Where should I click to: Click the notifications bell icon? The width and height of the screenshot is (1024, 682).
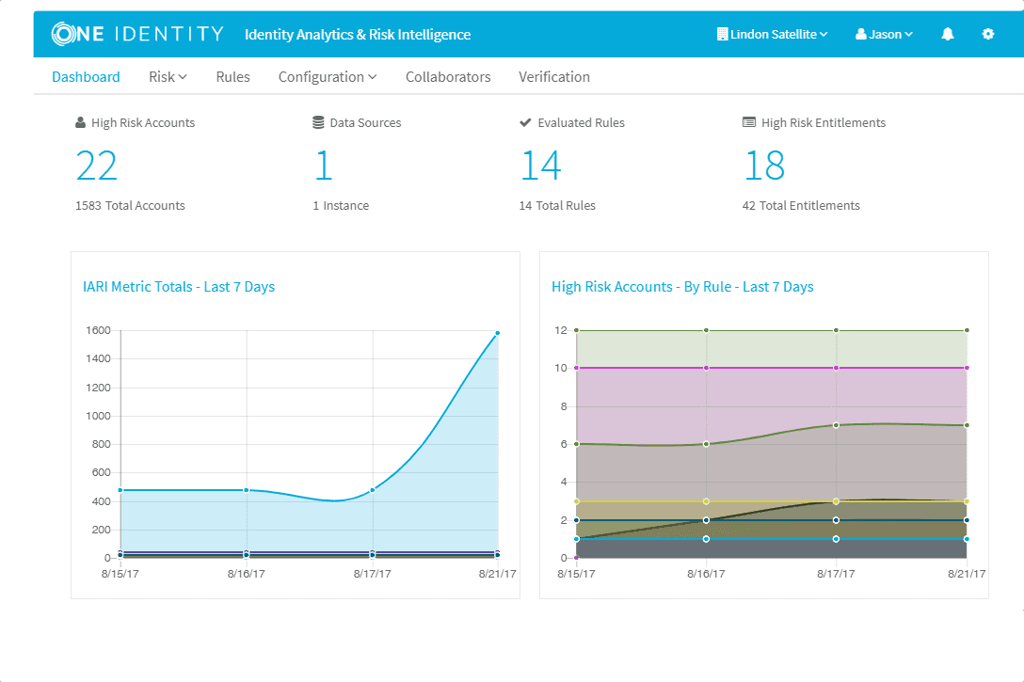tap(948, 34)
